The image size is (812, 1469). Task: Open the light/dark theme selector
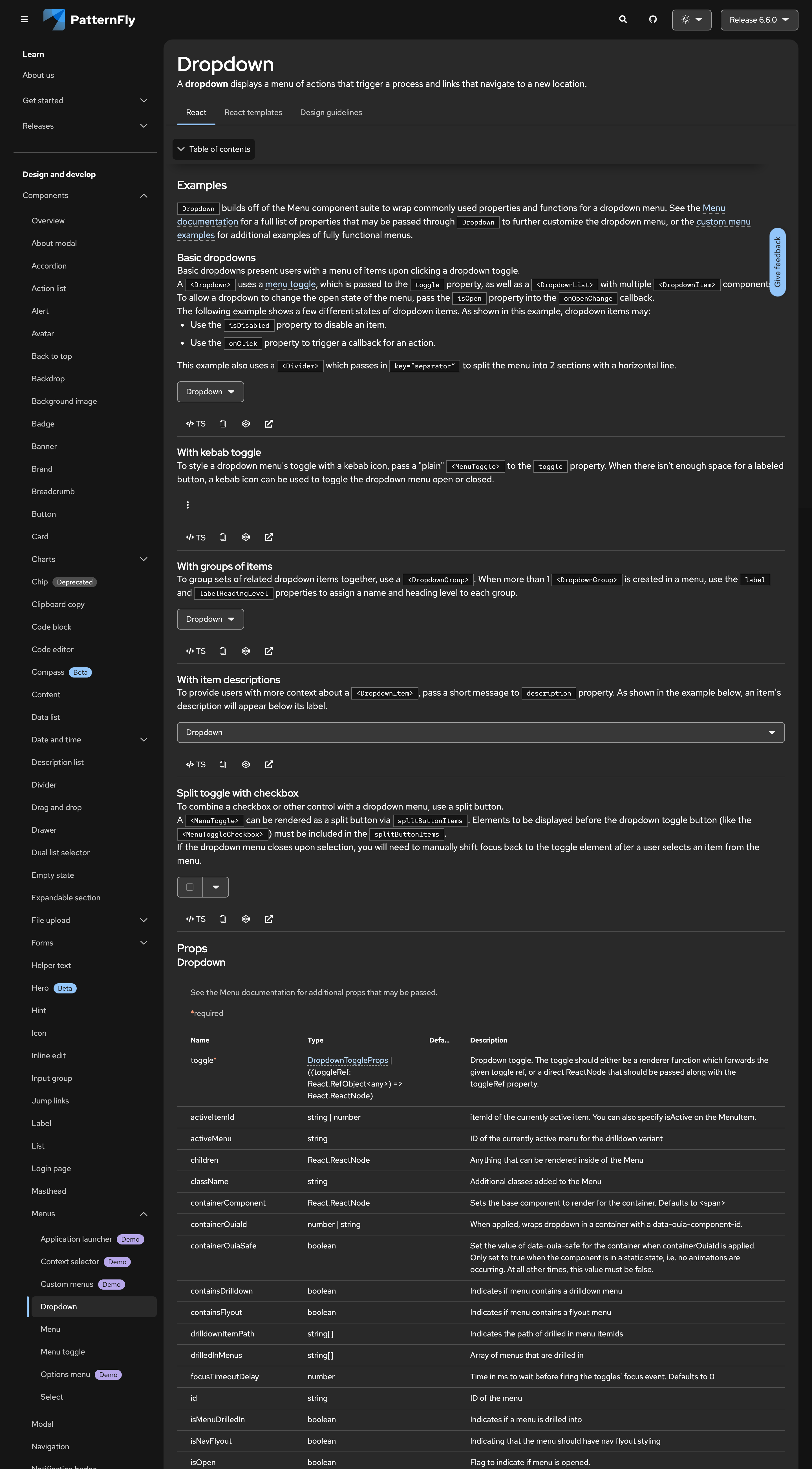coord(691,19)
